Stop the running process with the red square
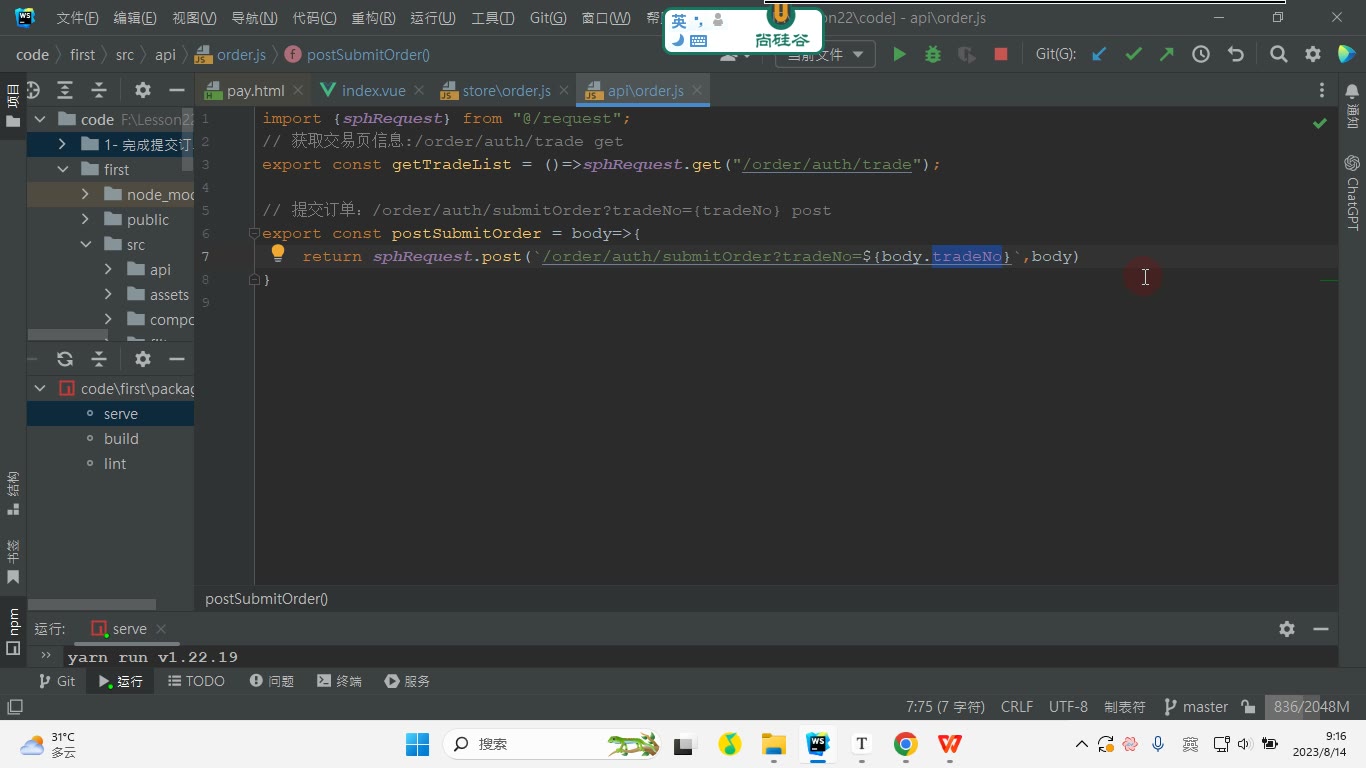This screenshot has width=1366, height=768. click(x=1000, y=55)
